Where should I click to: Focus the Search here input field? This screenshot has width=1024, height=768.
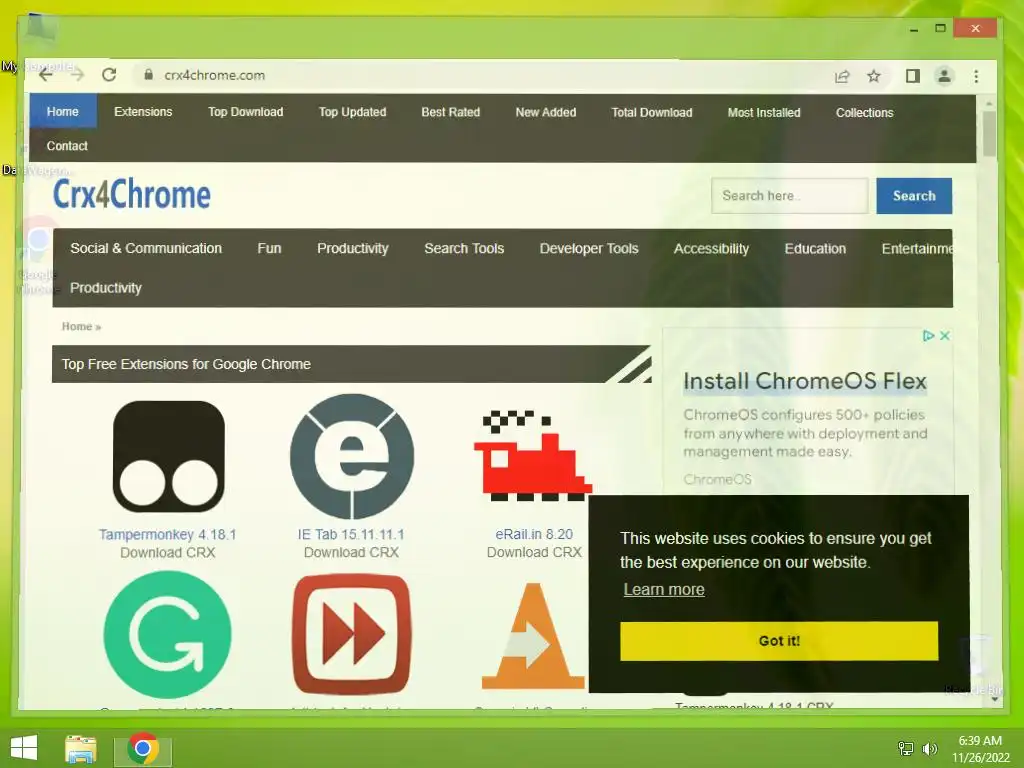[x=790, y=195]
